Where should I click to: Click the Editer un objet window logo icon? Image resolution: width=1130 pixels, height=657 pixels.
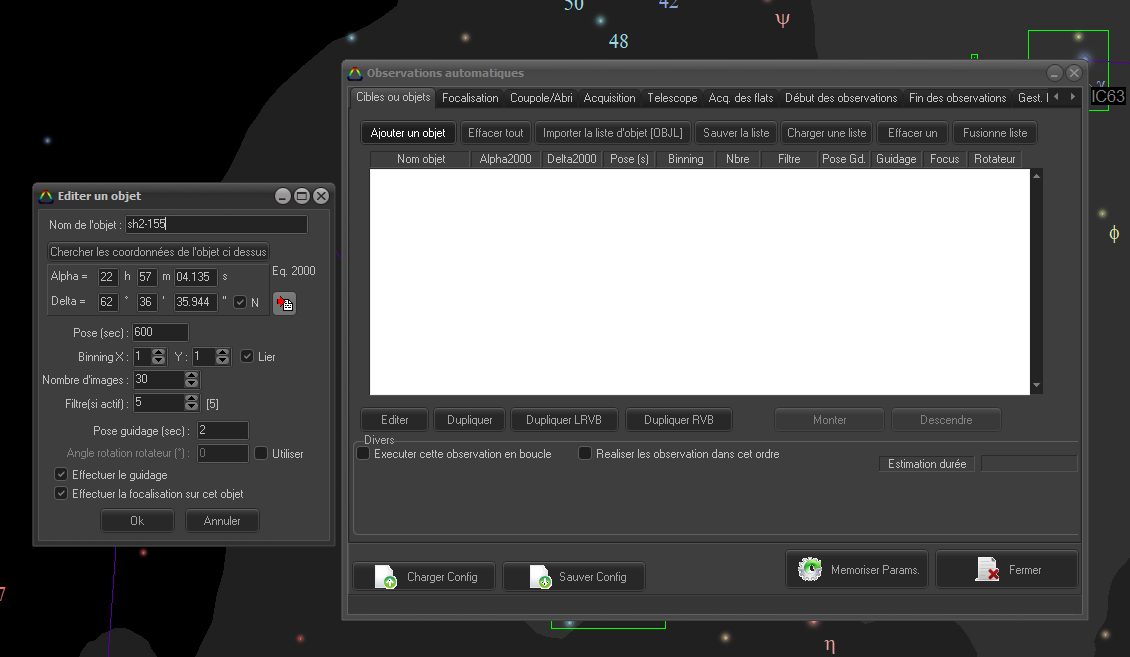pyautogui.click(x=46, y=196)
